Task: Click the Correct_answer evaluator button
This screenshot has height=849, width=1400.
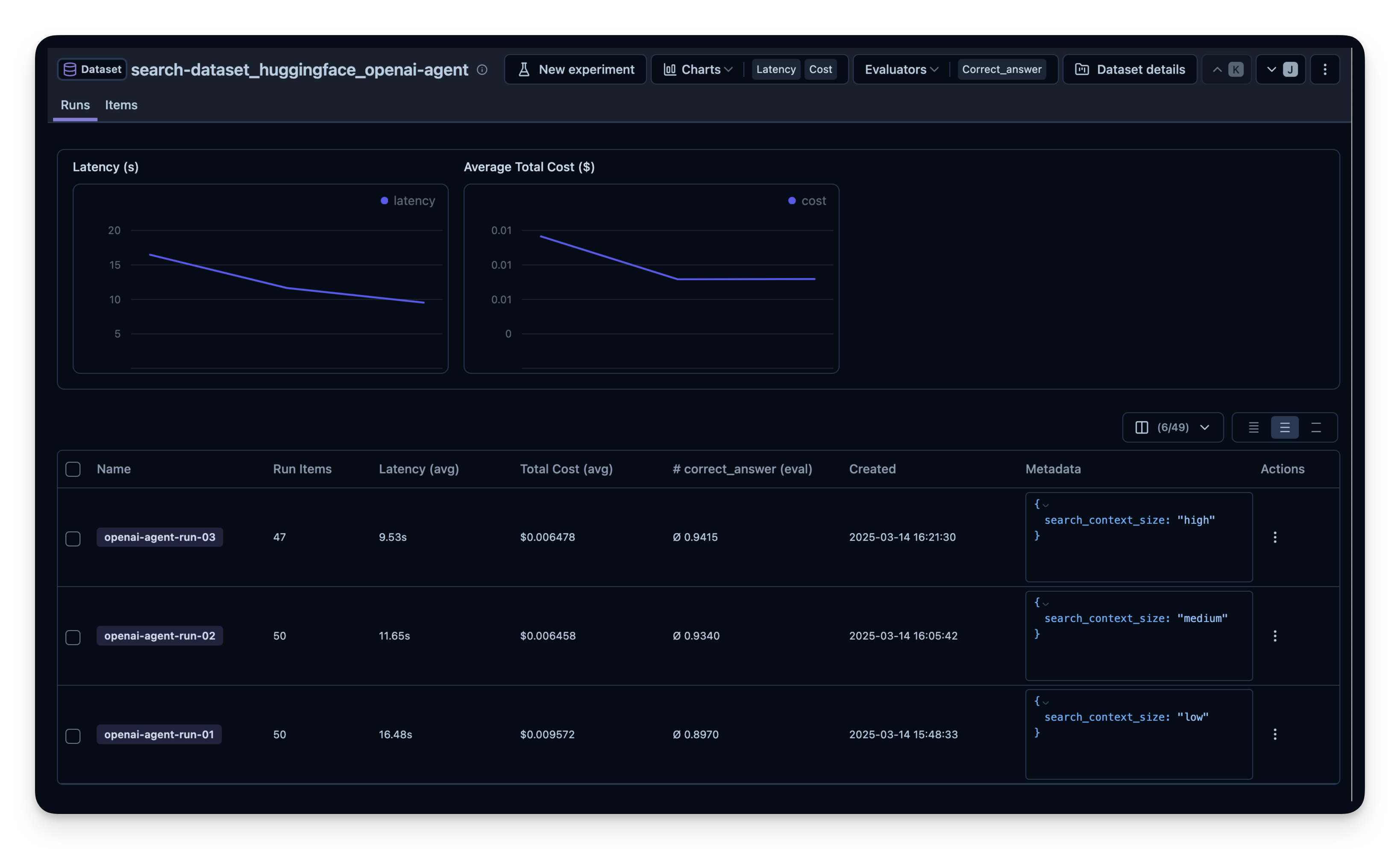Action: tap(1002, 69)
